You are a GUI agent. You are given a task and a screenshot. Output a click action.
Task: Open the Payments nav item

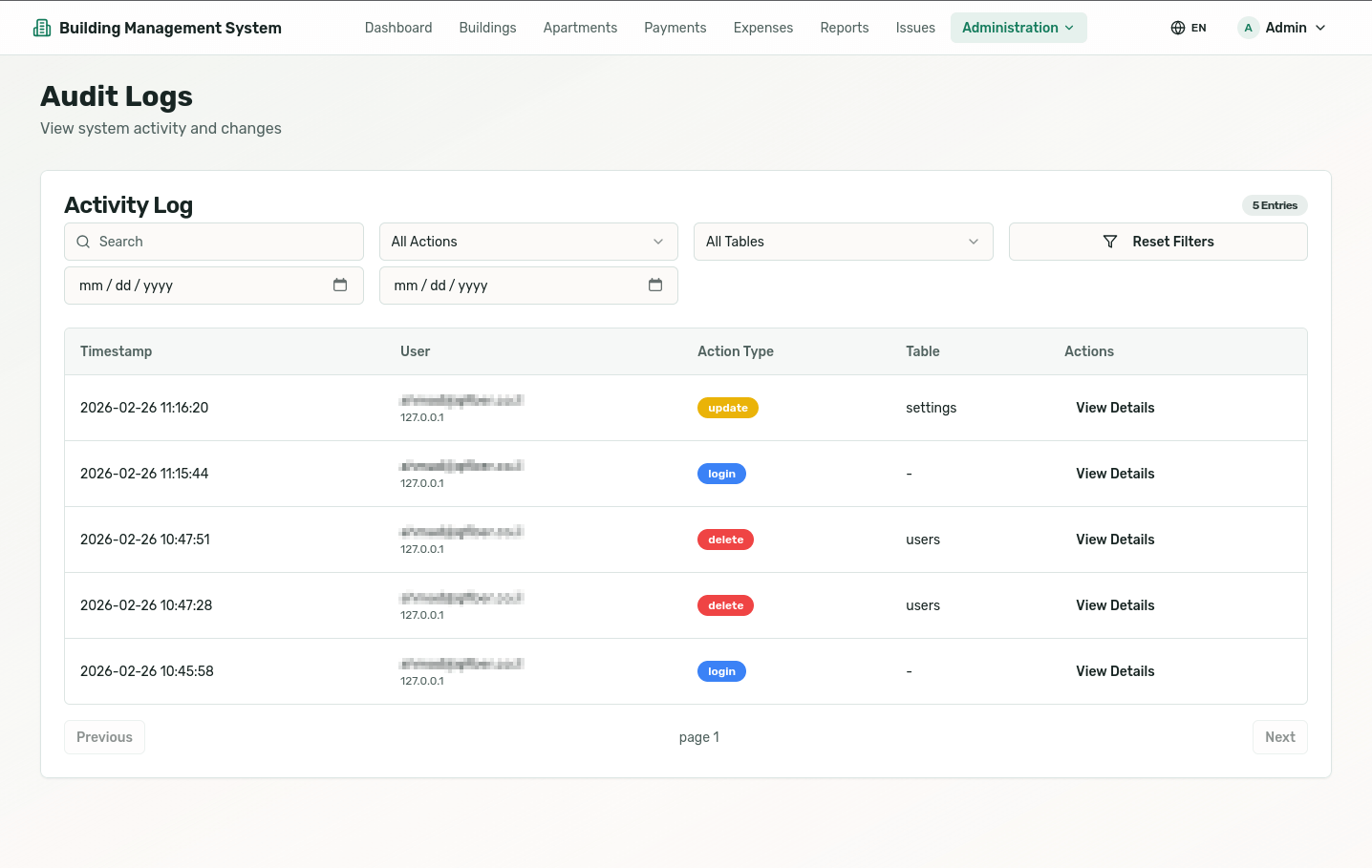[675, 28]
